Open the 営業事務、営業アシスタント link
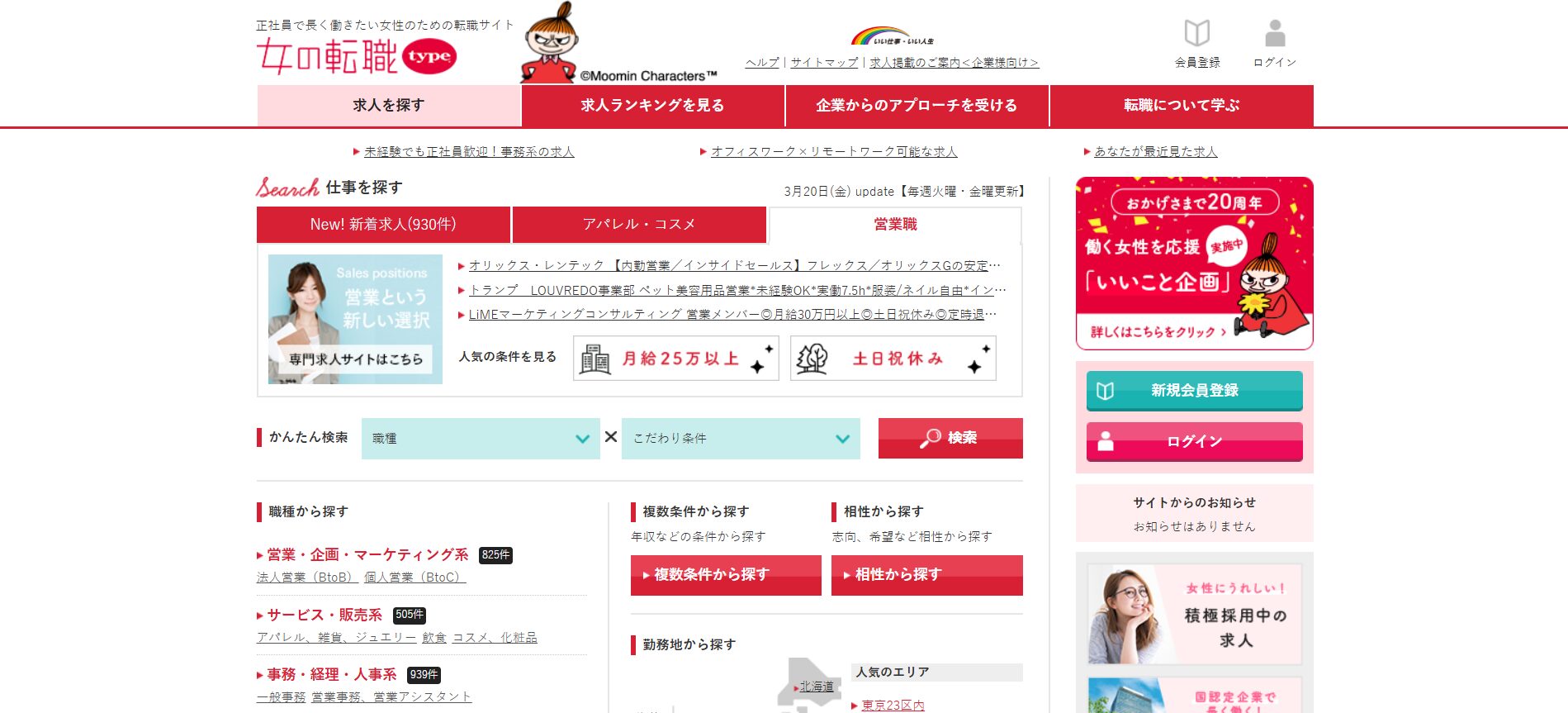The image size is (1568, 713). pyautogui.click(x=391, y=697)
